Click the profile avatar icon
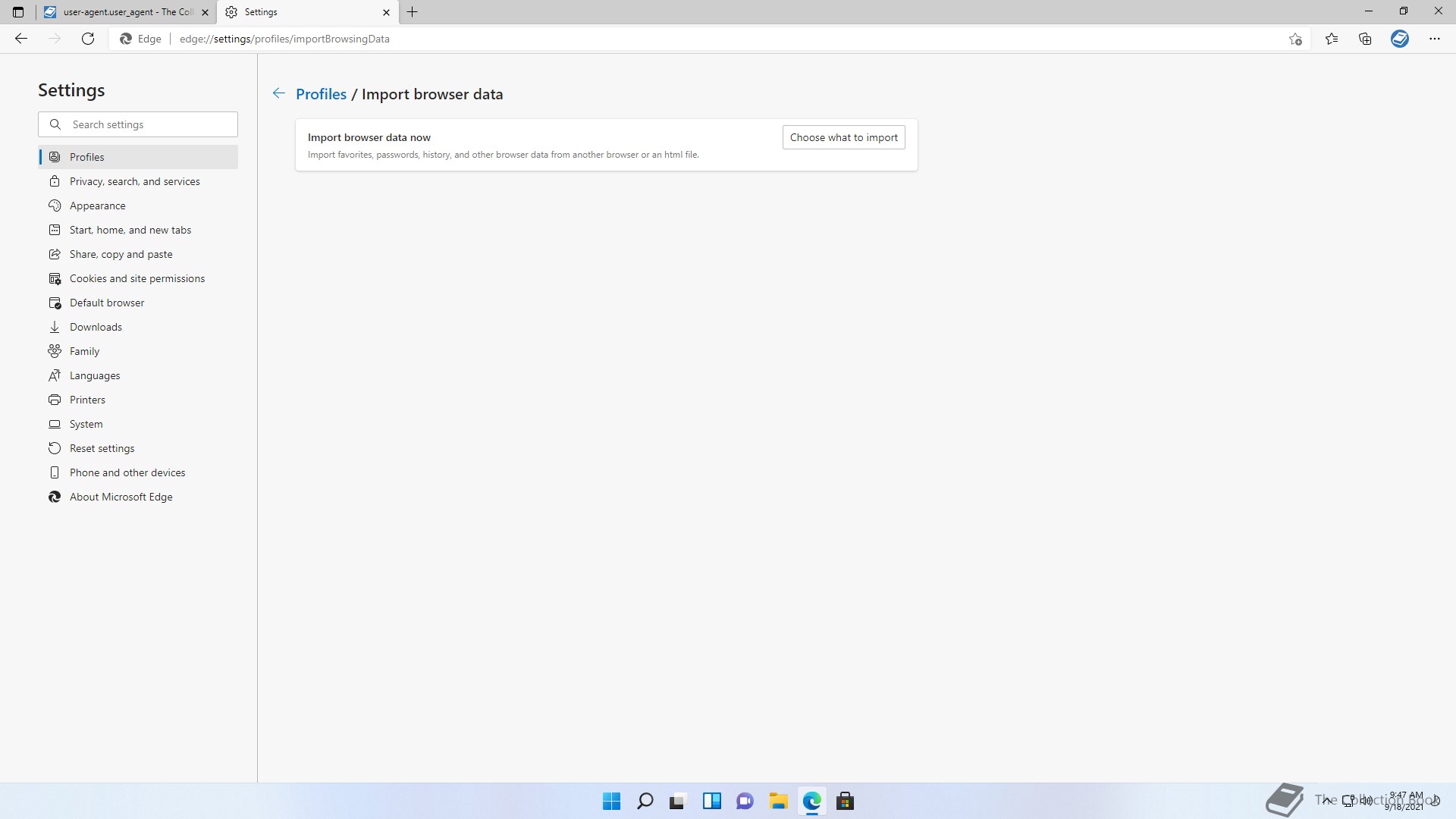The height and width of the screenshot is (819, 1456). tap(1399, 39)
